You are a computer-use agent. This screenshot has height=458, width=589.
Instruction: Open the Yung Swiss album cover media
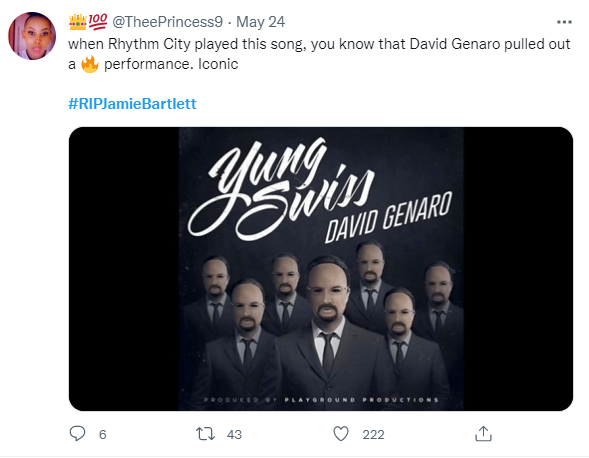click(321, 269)
